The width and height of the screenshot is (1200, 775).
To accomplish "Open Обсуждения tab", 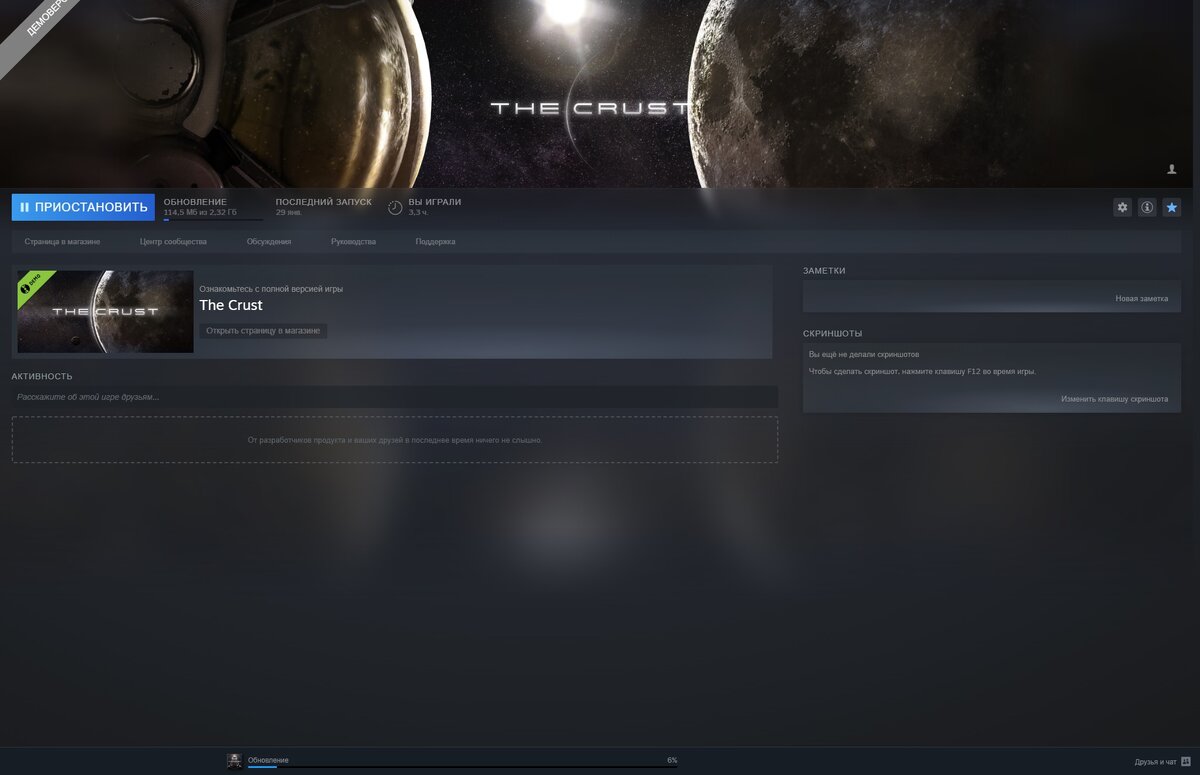I will tap(269, 242).
